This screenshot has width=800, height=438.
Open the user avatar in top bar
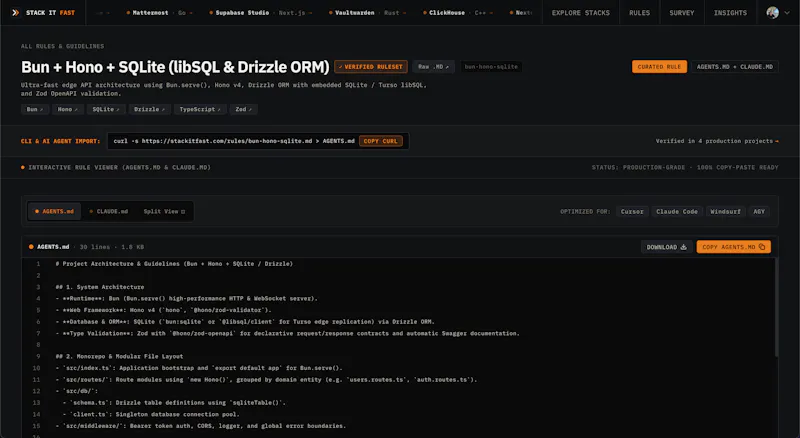point(772,13)
